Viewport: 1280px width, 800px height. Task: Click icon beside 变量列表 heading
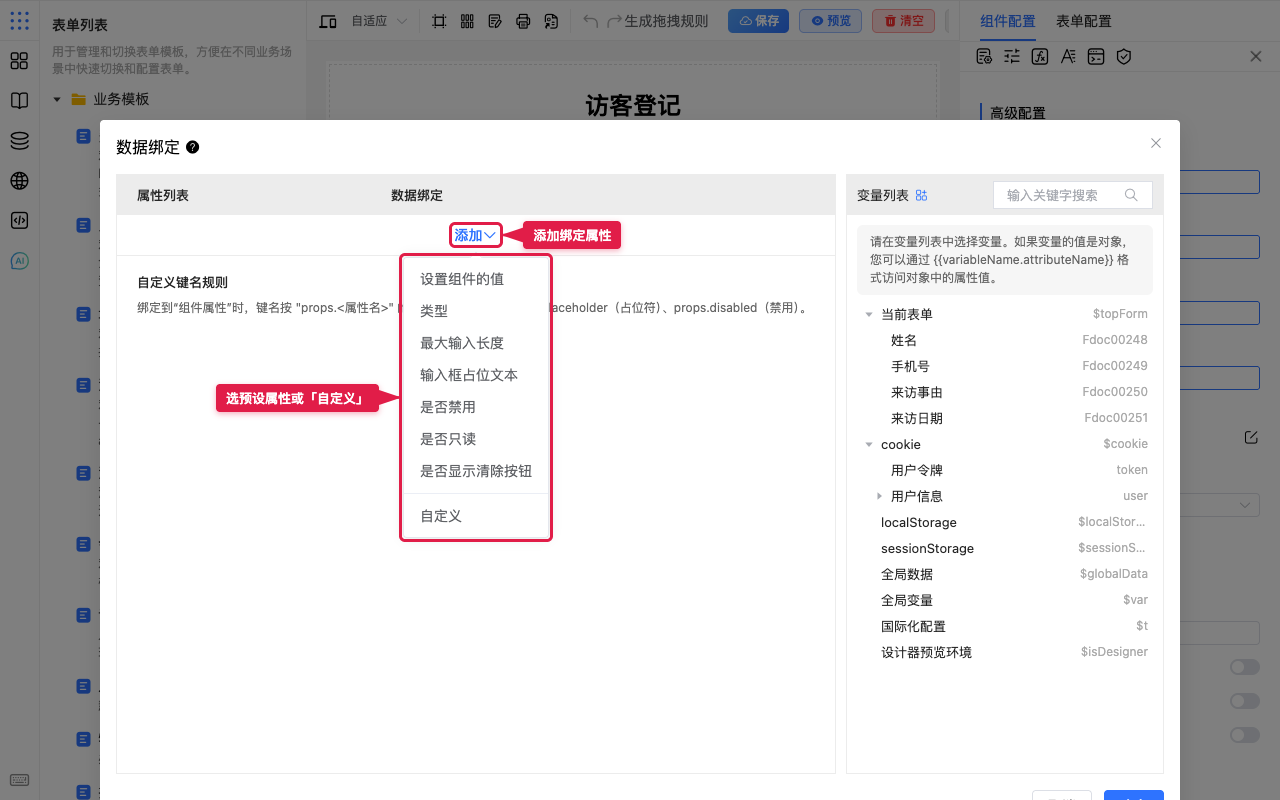click(922, 195)
